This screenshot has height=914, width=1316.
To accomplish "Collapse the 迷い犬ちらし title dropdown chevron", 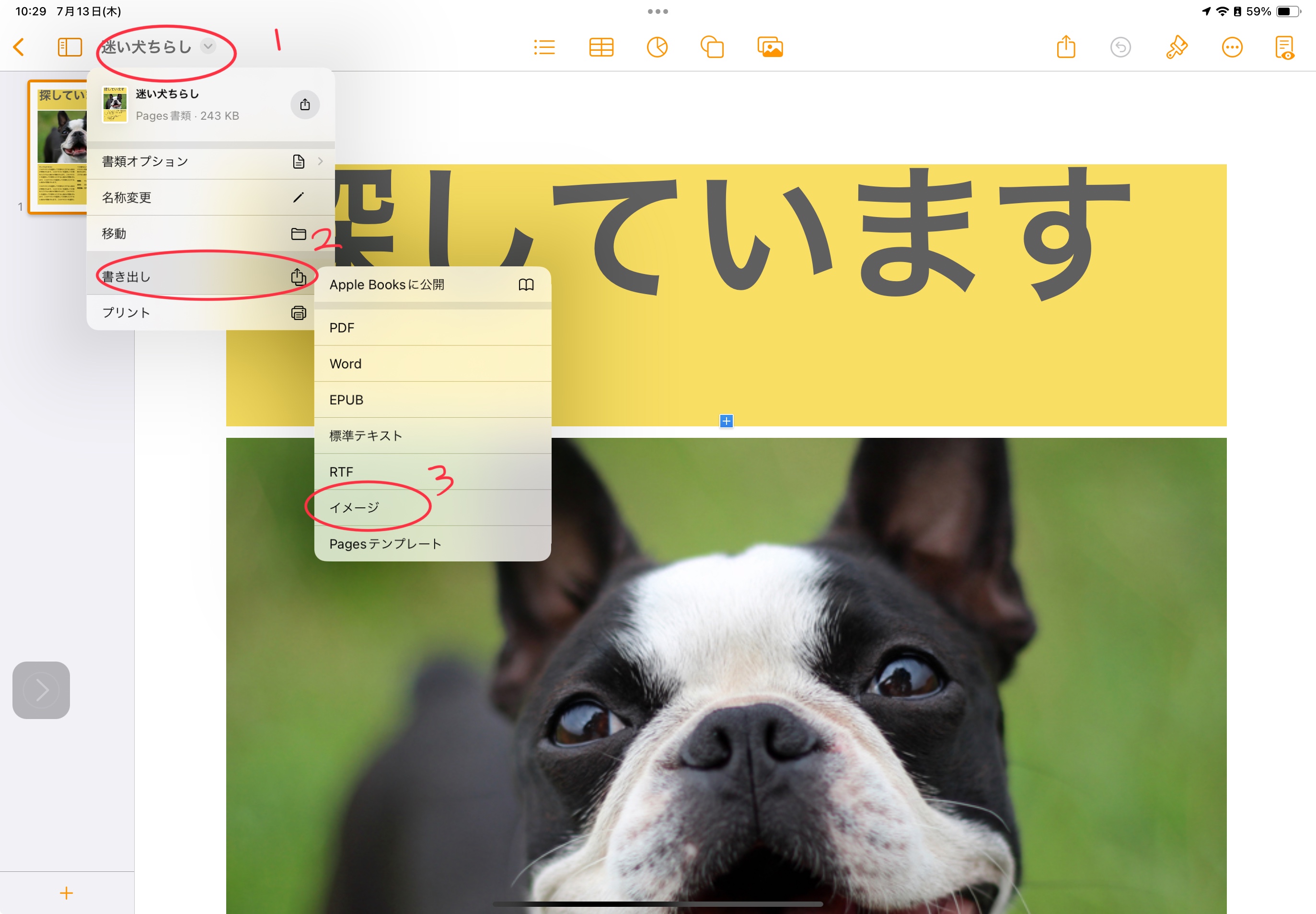I will coord(208,46).
